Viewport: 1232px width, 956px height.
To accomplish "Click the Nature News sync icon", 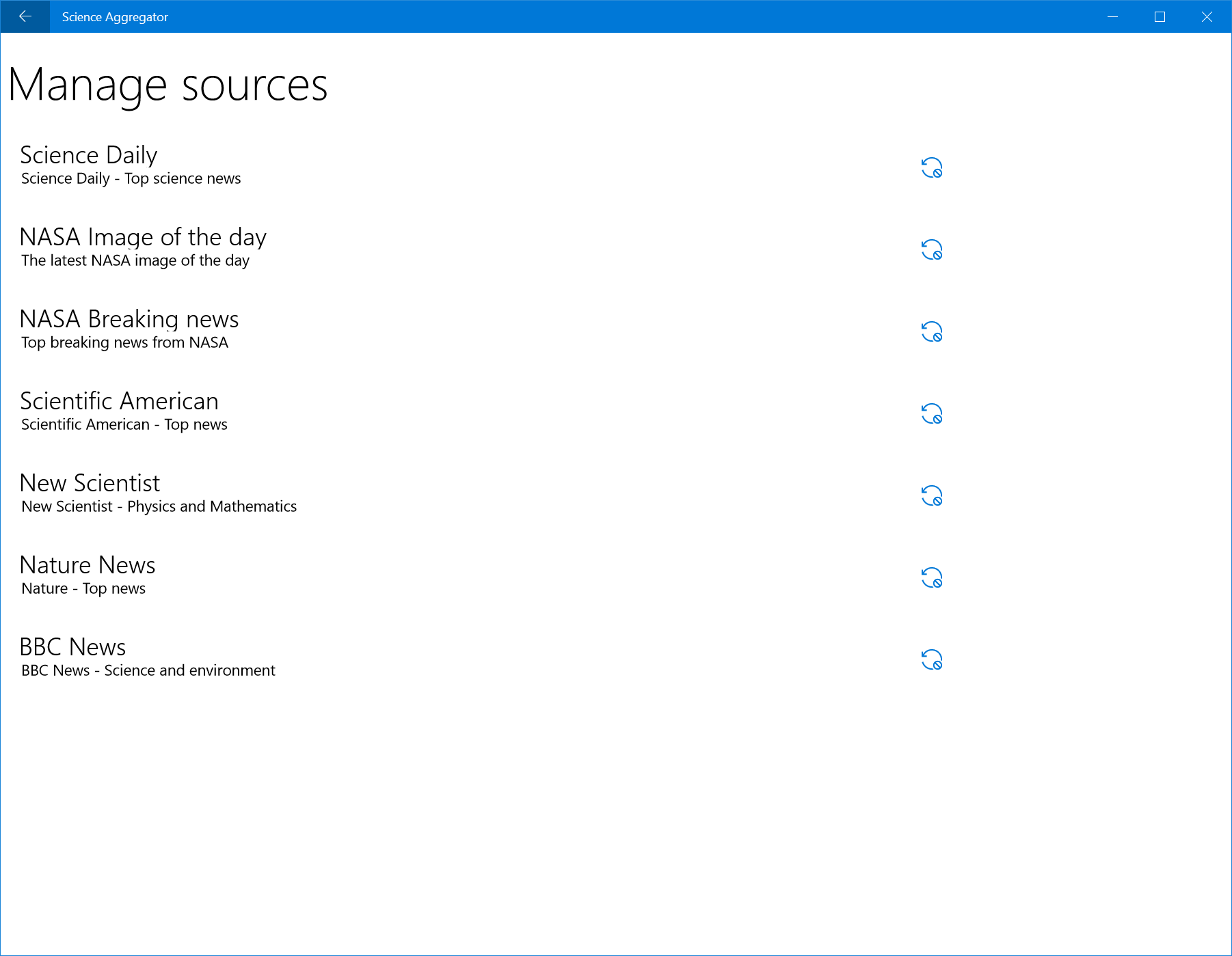I will click(931, 577).
